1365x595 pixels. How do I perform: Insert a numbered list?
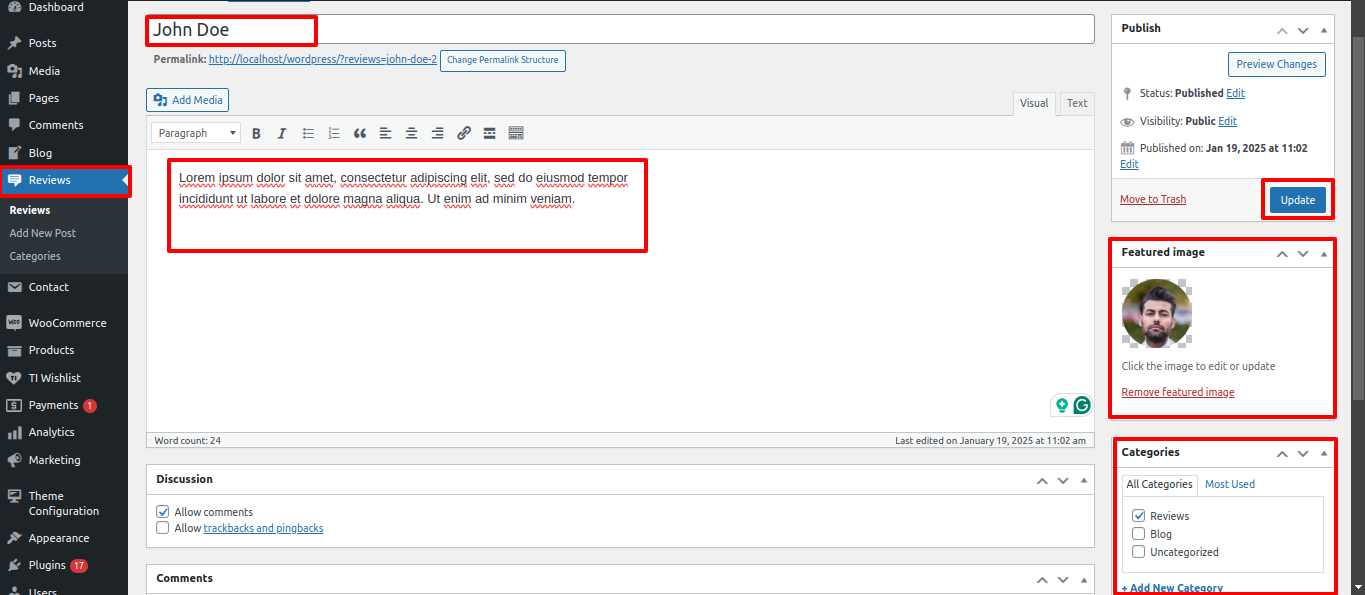334,133
